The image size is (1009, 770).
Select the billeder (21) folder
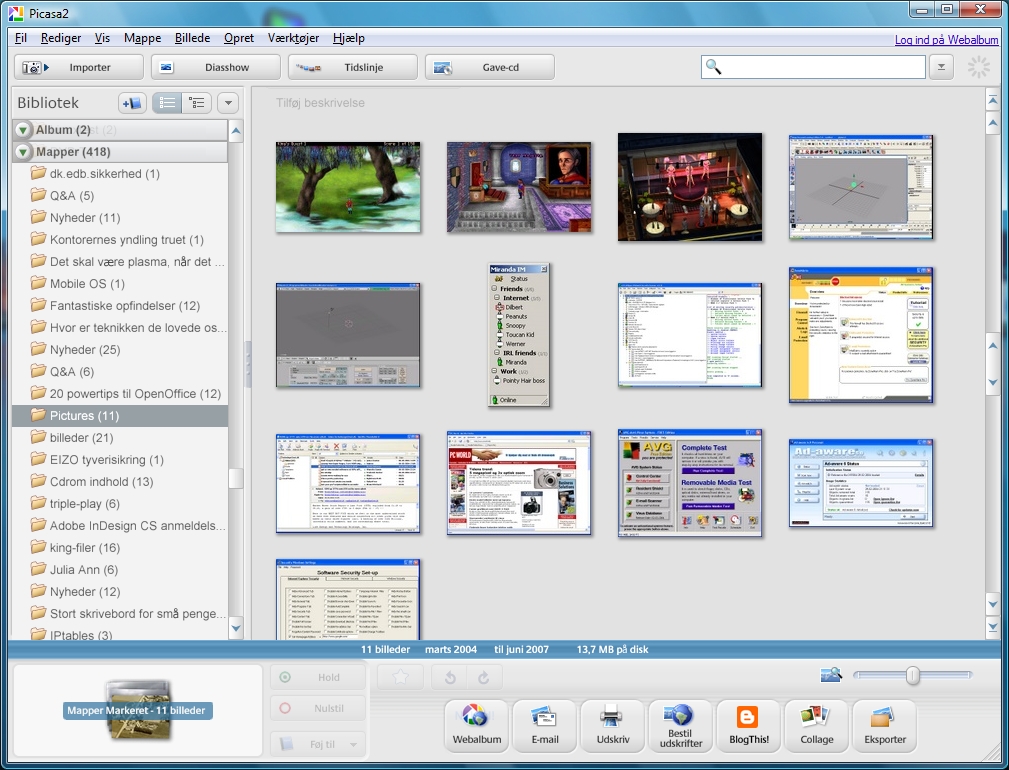81,438
